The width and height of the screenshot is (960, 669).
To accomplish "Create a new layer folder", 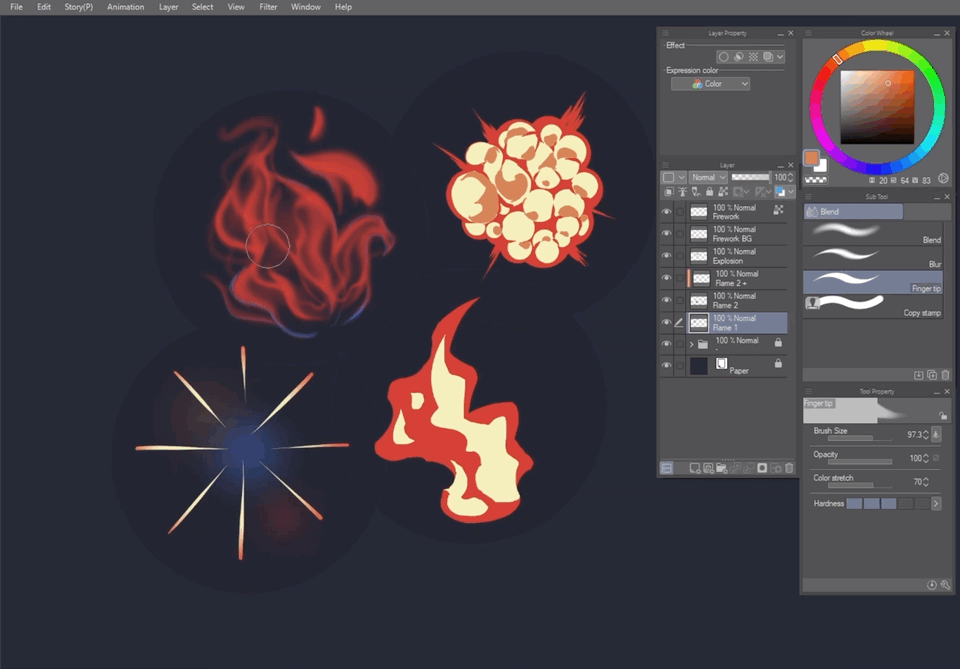I will point(722,468).
